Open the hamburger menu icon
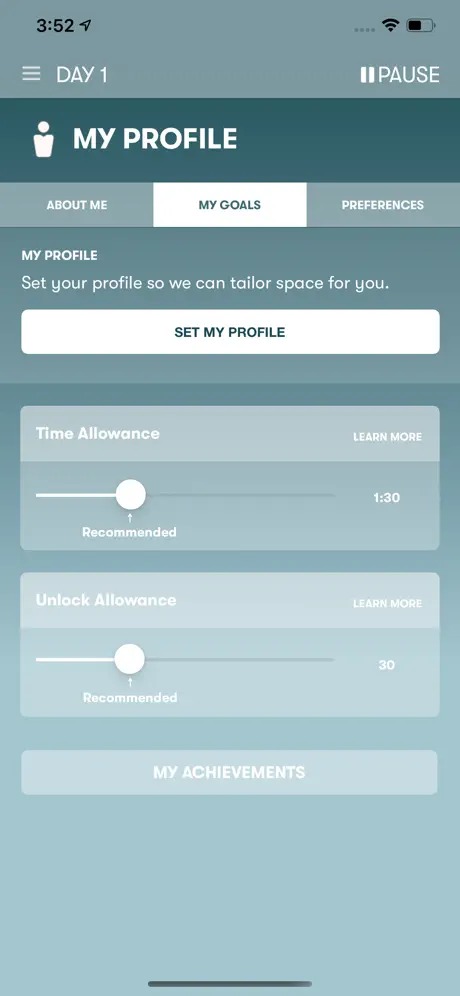460x996 pixels. point(31,74)
